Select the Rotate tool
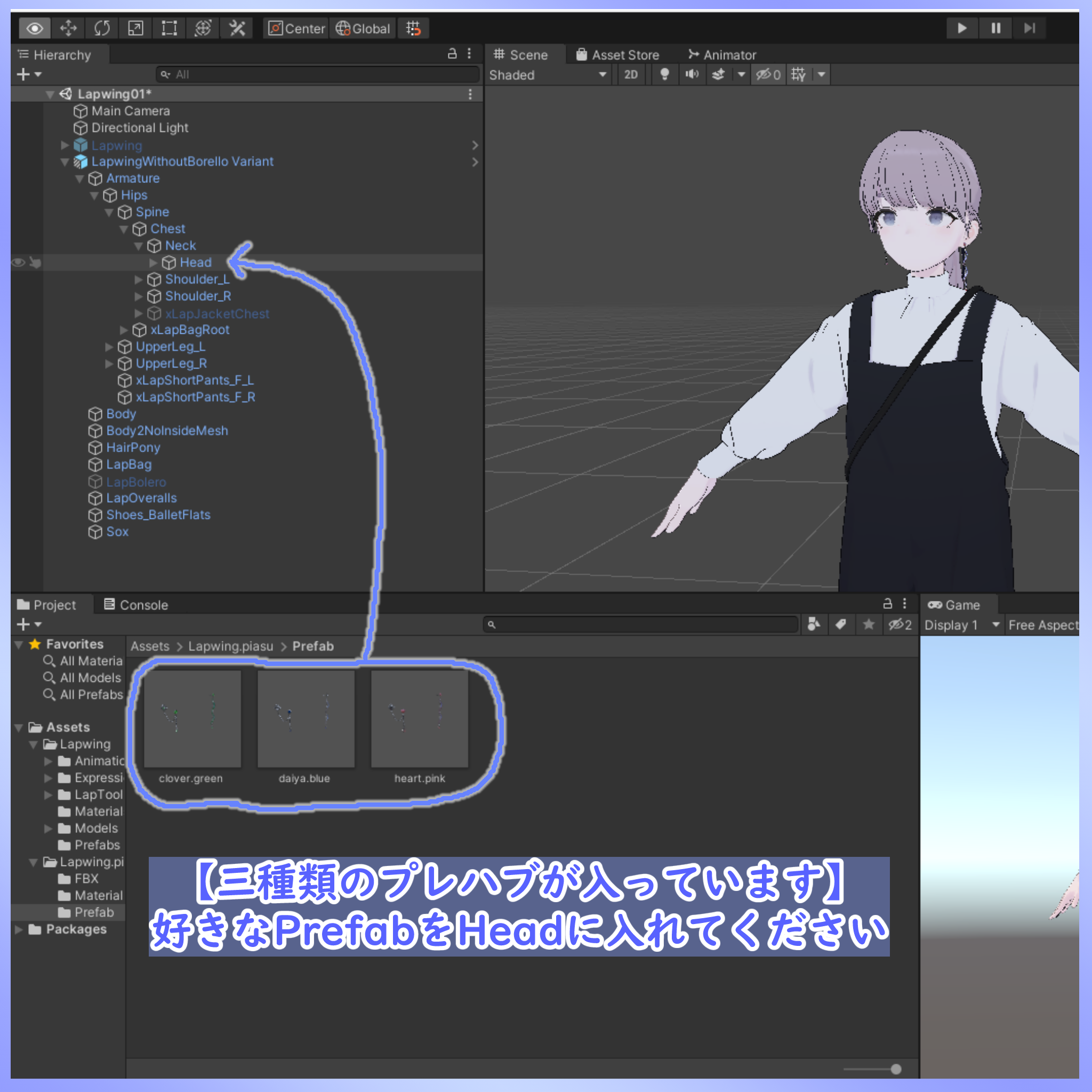Image resolution: width=1092 pixels, height=1092 pixels. click(x=102, y=28)
